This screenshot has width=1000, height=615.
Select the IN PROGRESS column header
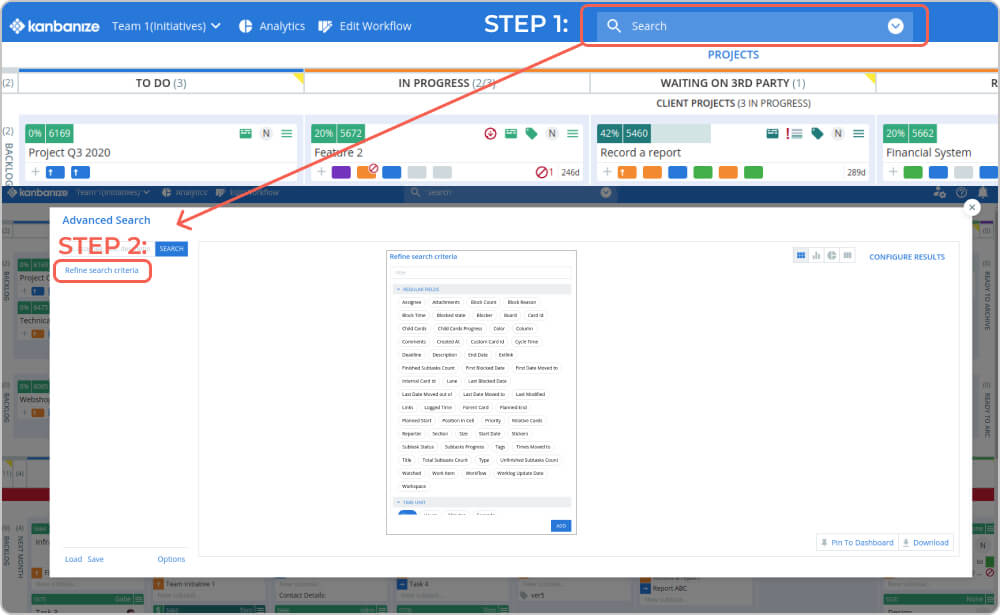pos(446,83)
